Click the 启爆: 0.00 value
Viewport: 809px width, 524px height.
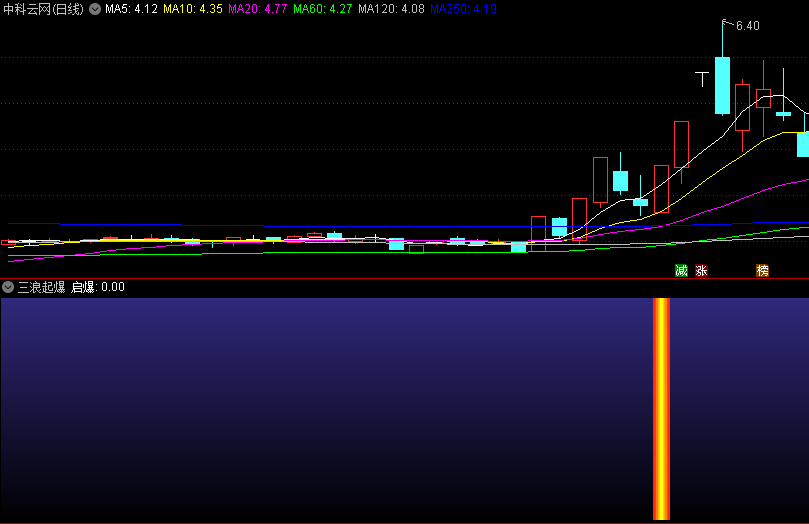coord(98,287)
